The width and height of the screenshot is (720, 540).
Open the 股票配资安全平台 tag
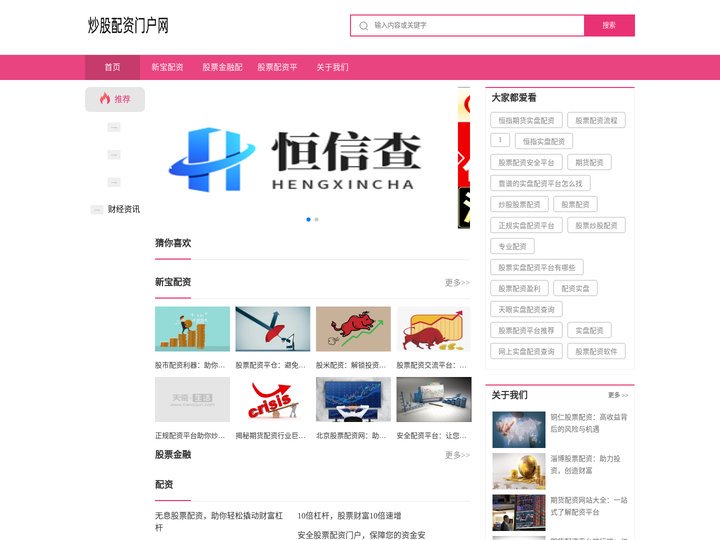coord(526,163)
